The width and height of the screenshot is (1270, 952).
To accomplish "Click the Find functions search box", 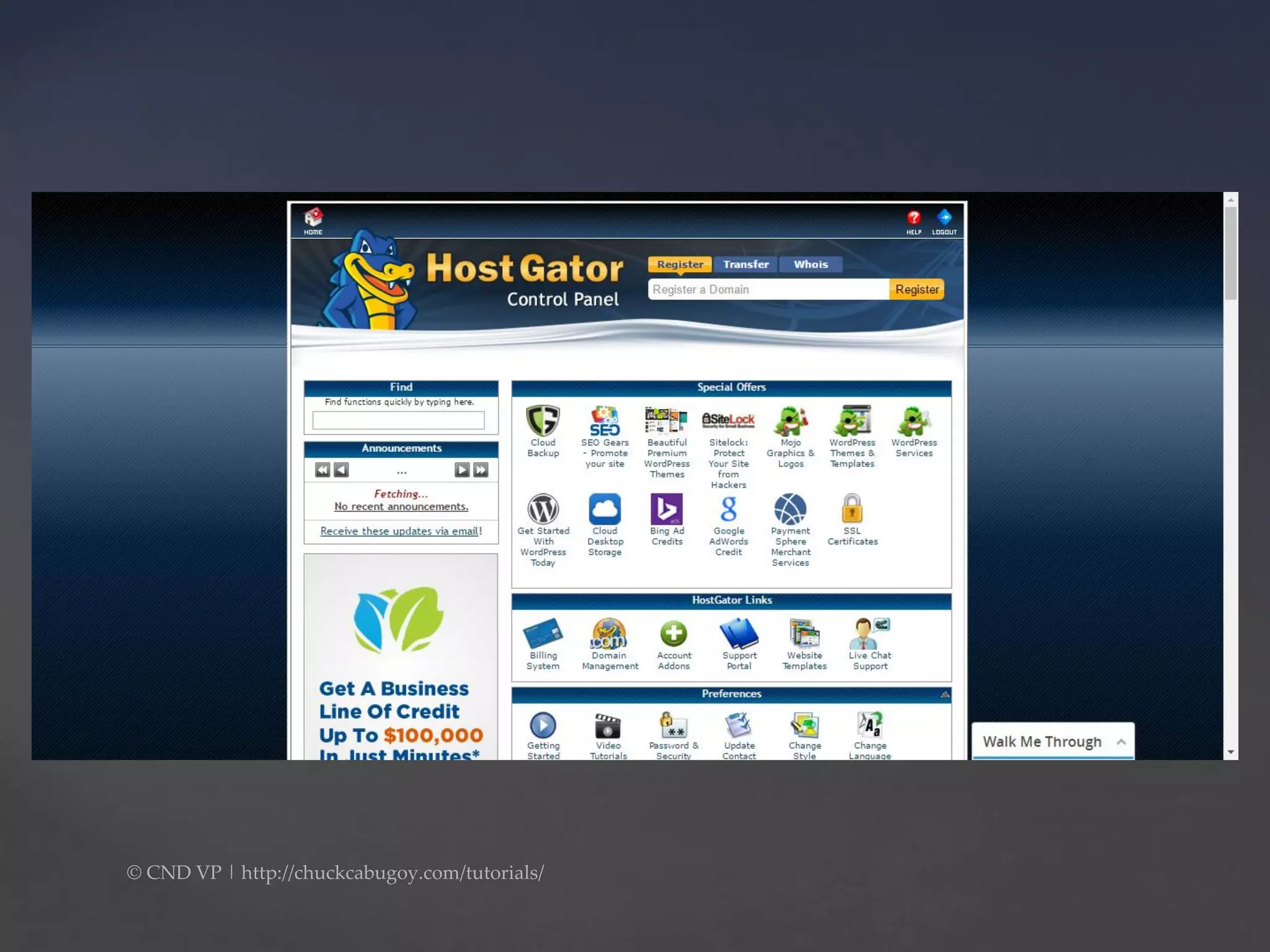I will pos(398,420).
